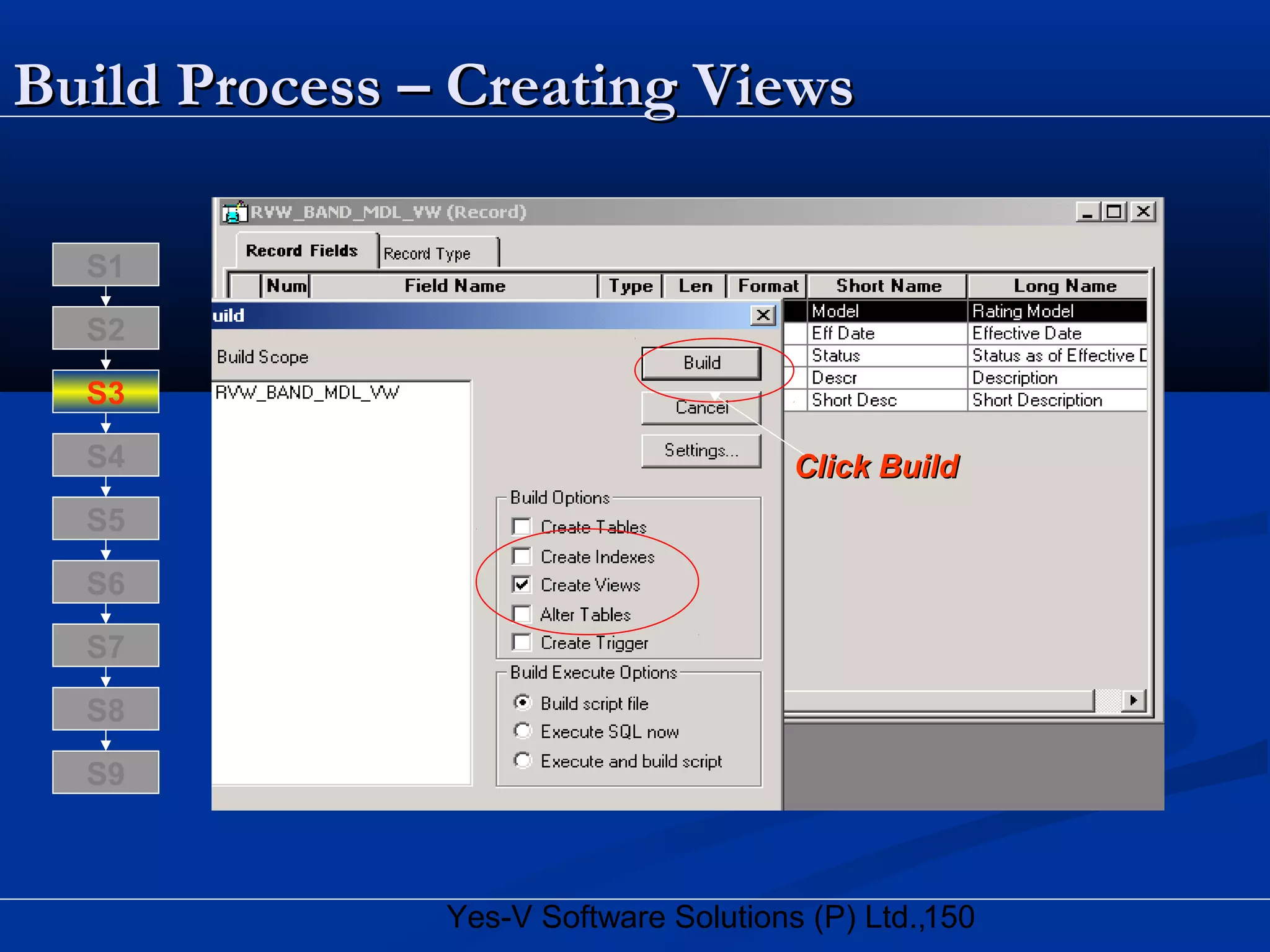The width and height of the screenshot is (1270, 952).
Task: Select RVW_BAND_MDL_VW in the Build Scope list
Action: click(x=307, y=392)
